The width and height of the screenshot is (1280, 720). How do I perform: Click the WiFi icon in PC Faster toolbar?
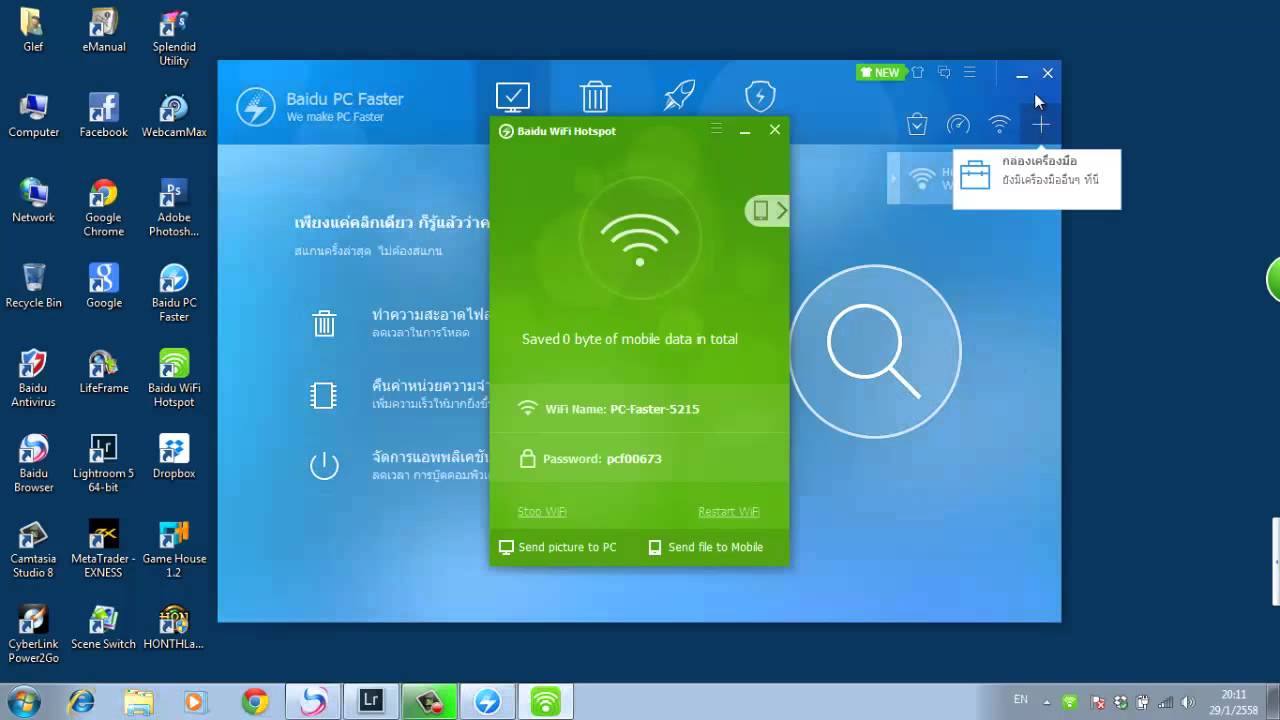[x=999, y=125]
